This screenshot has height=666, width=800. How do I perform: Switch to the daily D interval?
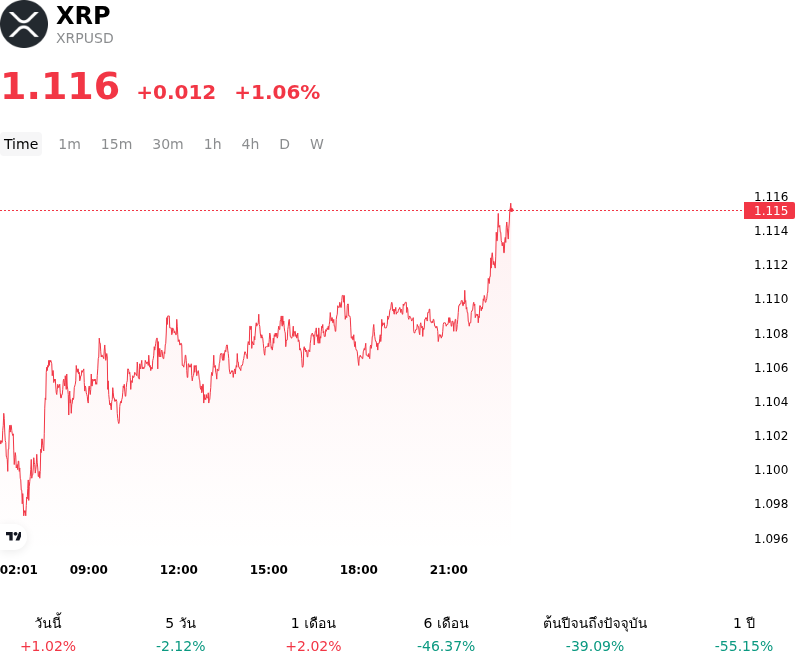pyautogui.click(x=284, y=144)
